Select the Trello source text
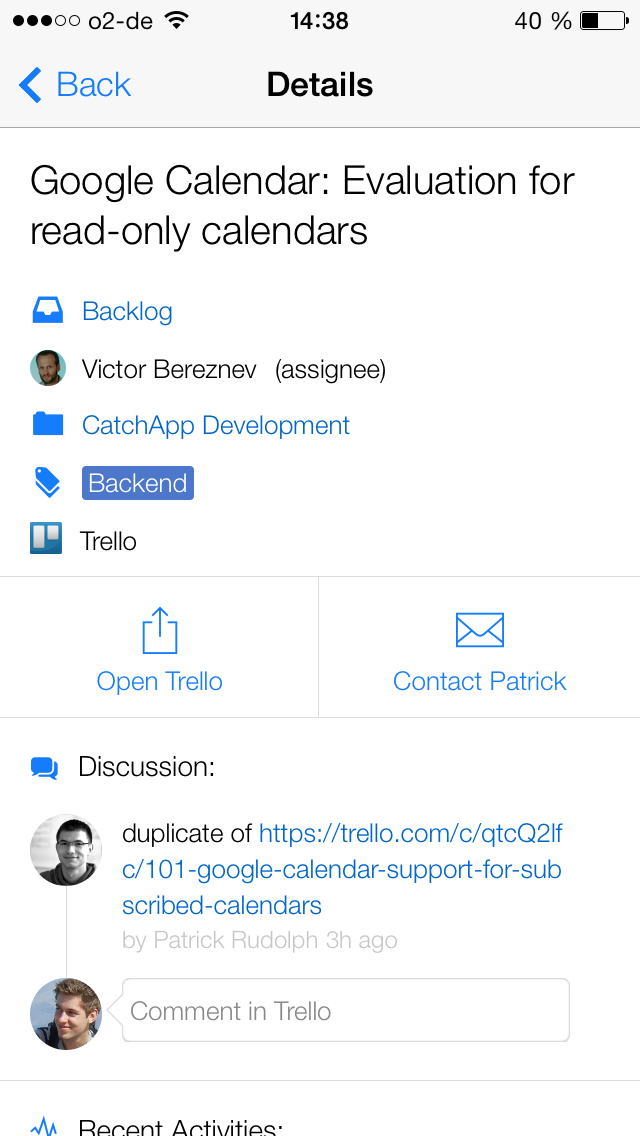 (x=108, y=541)
